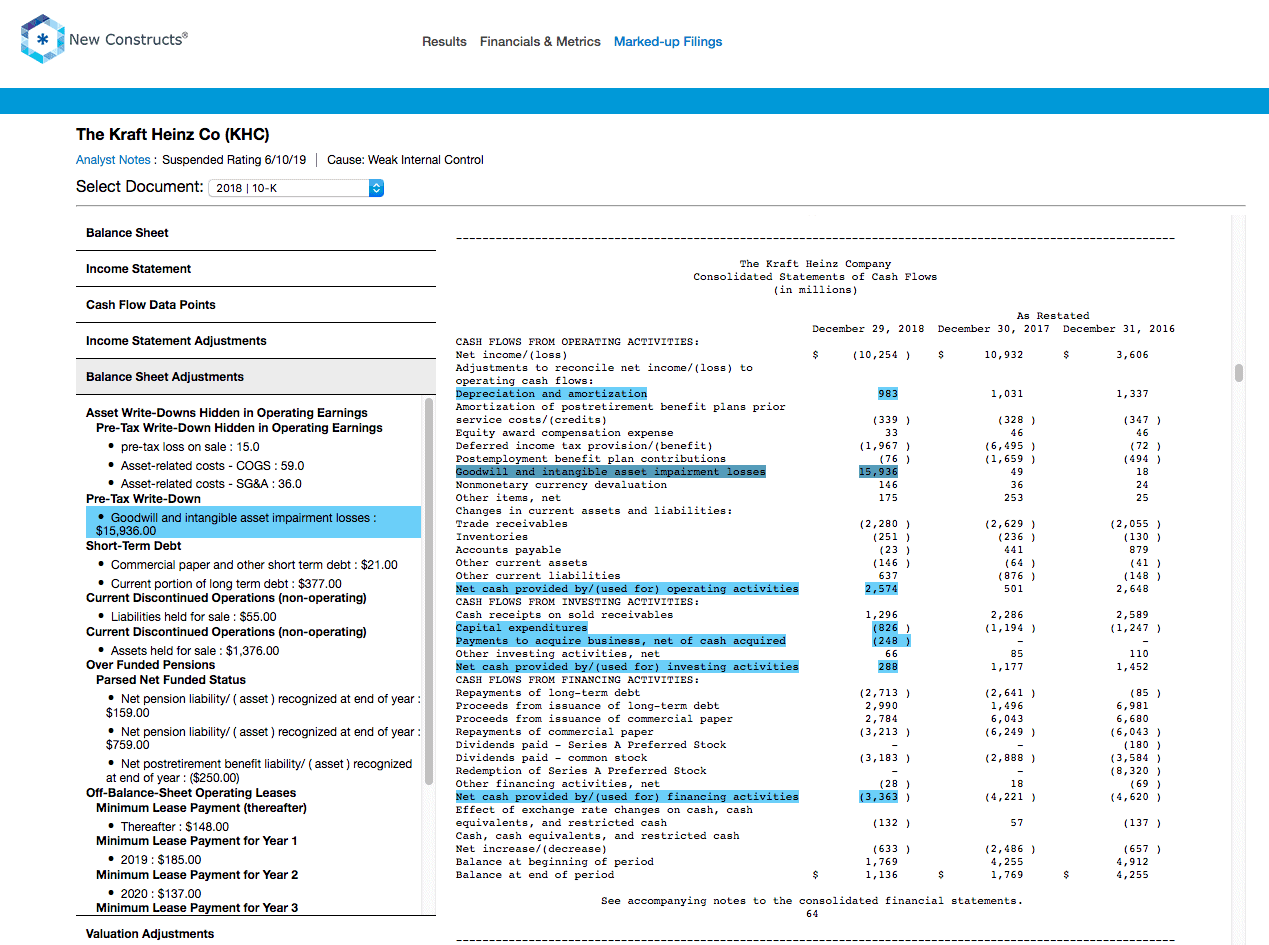Click highlighted Depreciation and amortization line
Screen dimensions: 1269x945
[x=551, y=394]
